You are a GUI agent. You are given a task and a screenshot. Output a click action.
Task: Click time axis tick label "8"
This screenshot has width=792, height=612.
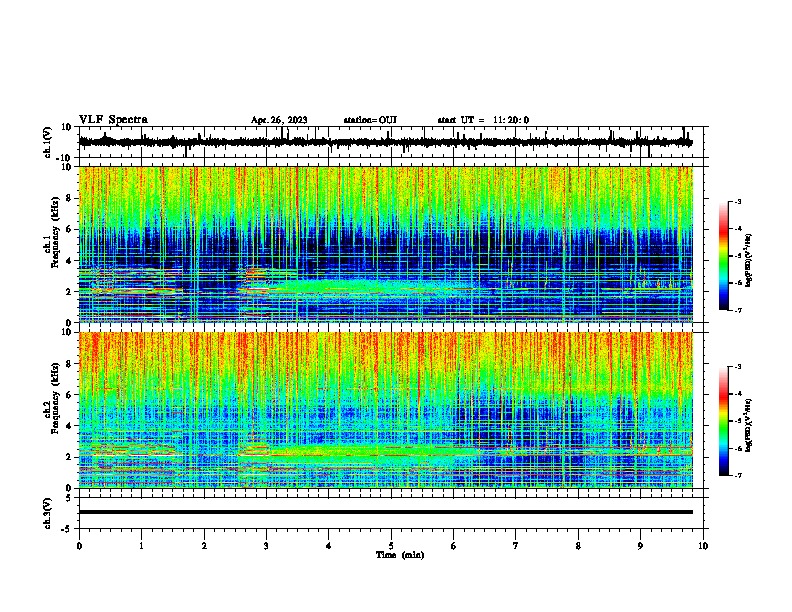578,546
